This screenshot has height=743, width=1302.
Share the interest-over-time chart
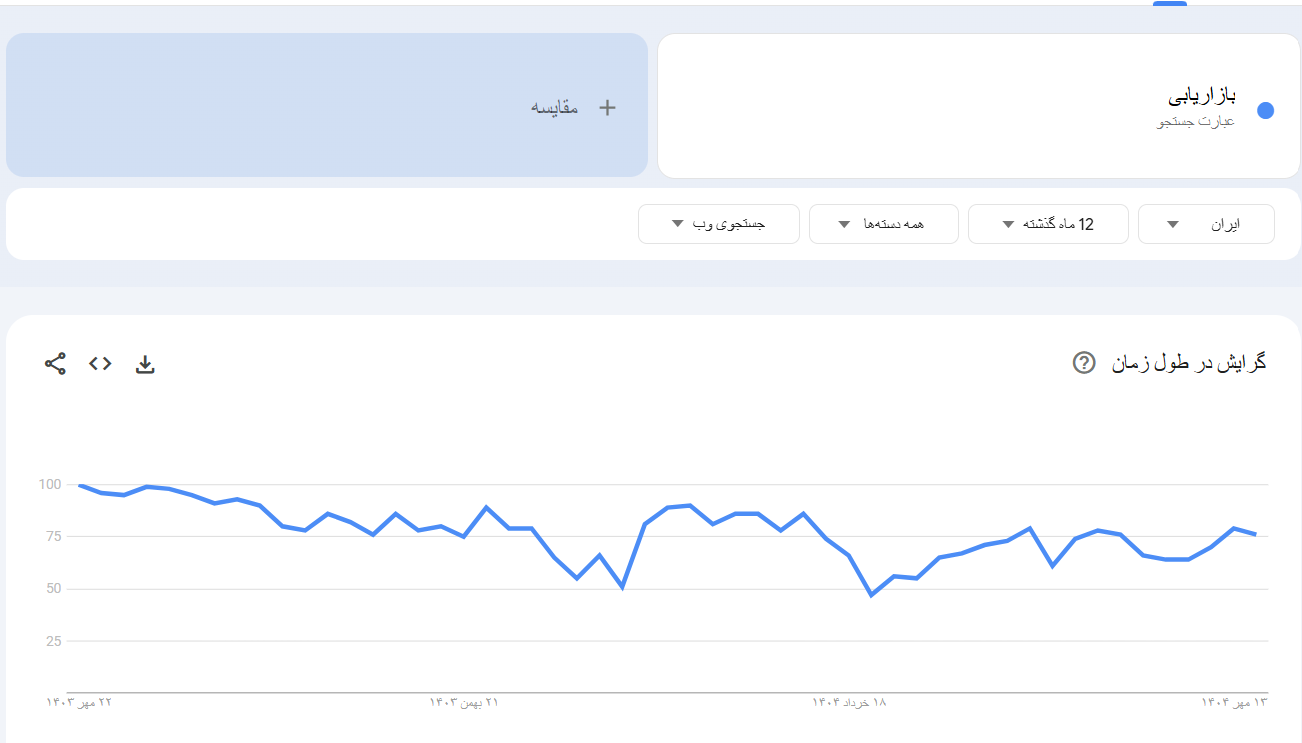click(x=54, y=364)
